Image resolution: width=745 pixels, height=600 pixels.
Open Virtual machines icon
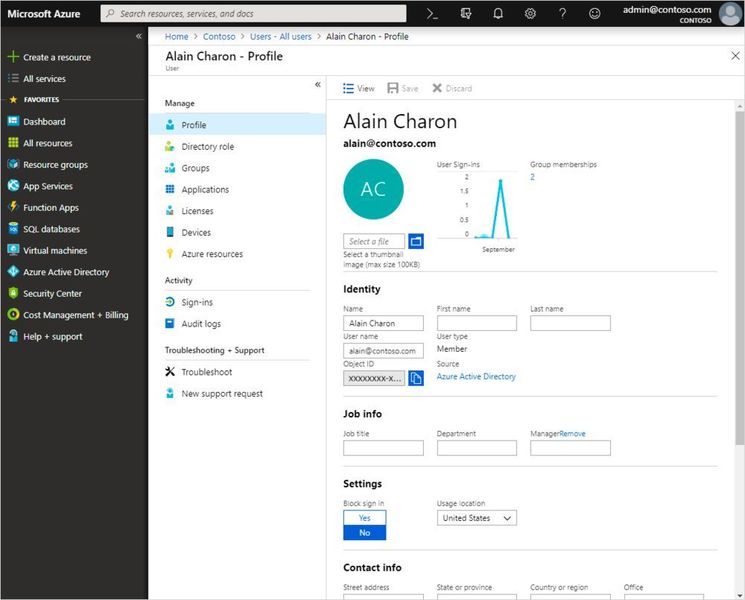[x=13, y=250]
